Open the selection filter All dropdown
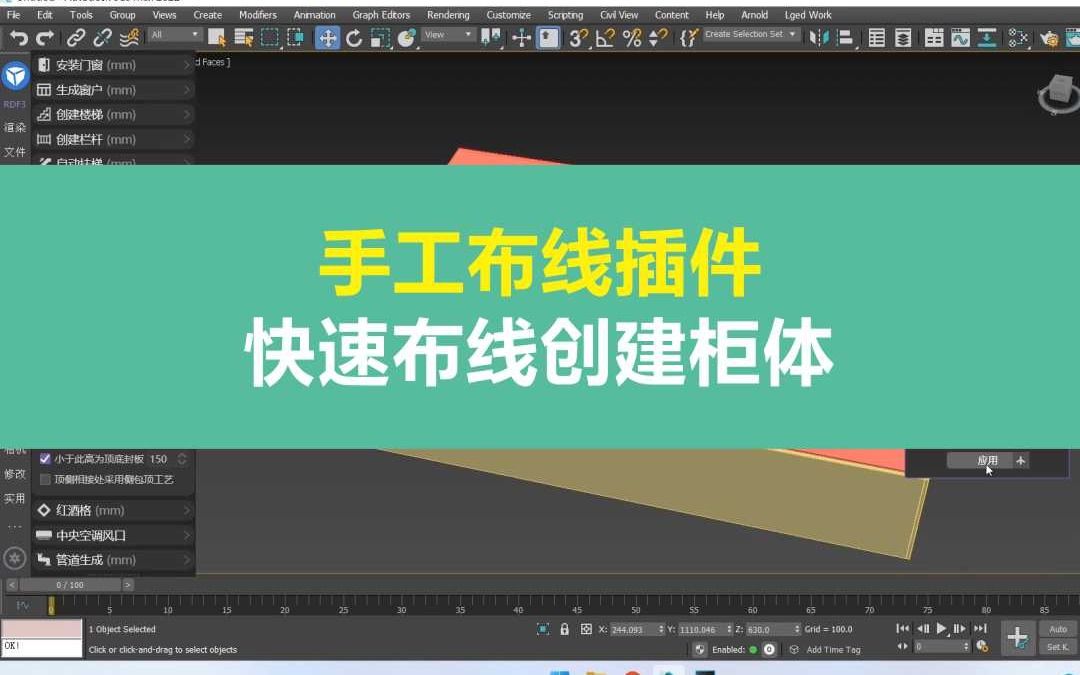 [x=175, y=34]
